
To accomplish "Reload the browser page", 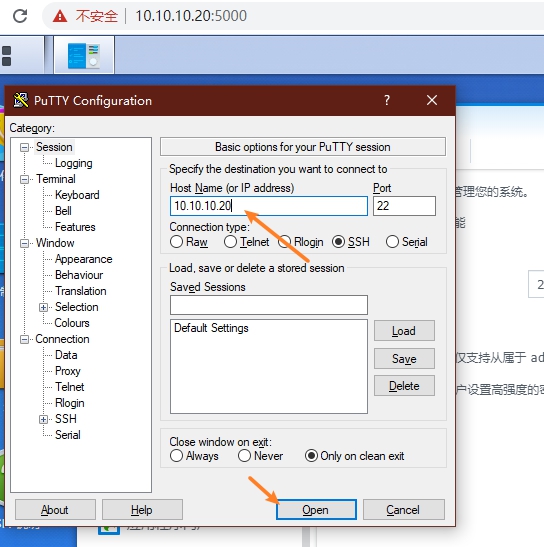I will pyautogui.click(x=20, y=16).
